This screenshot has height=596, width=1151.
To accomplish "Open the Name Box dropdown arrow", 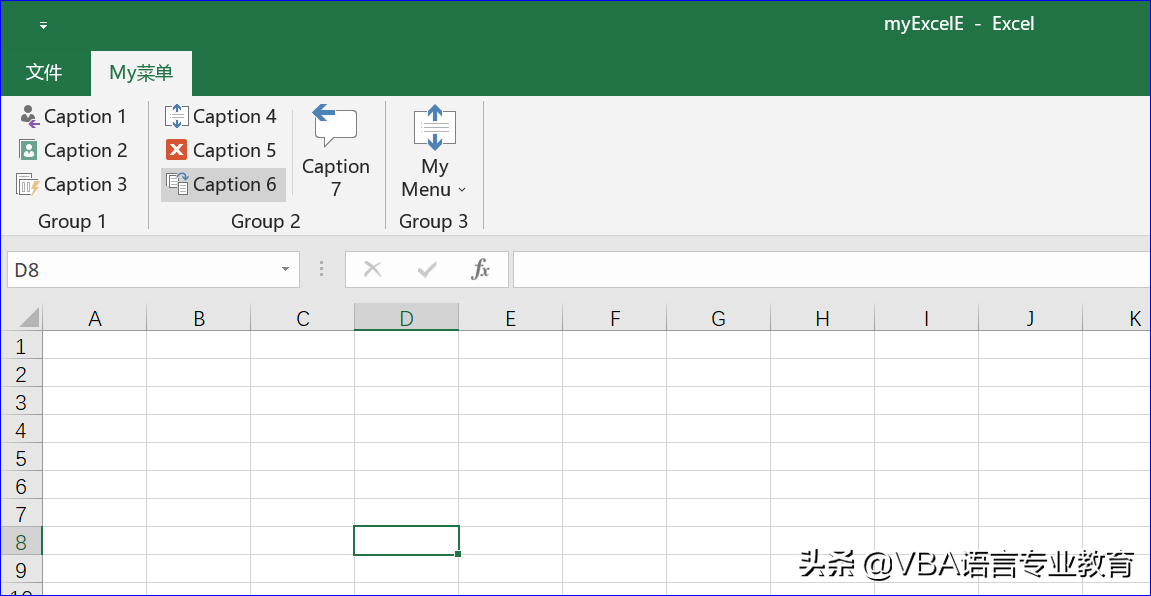I will click(285, 269).
